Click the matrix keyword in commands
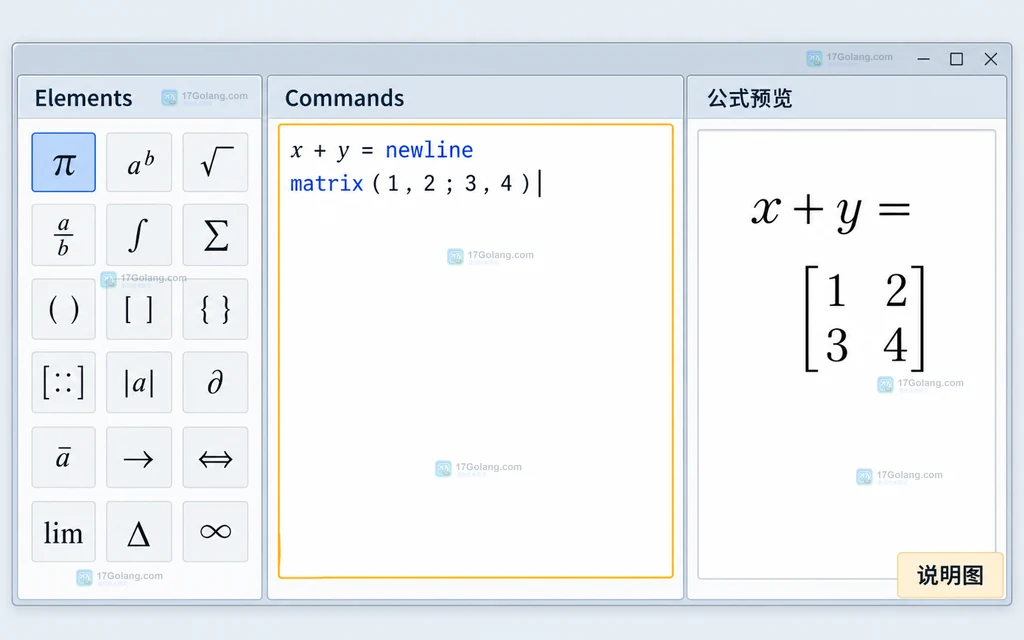This screenshot has width=1024, height=640. (x=327, y=184)
